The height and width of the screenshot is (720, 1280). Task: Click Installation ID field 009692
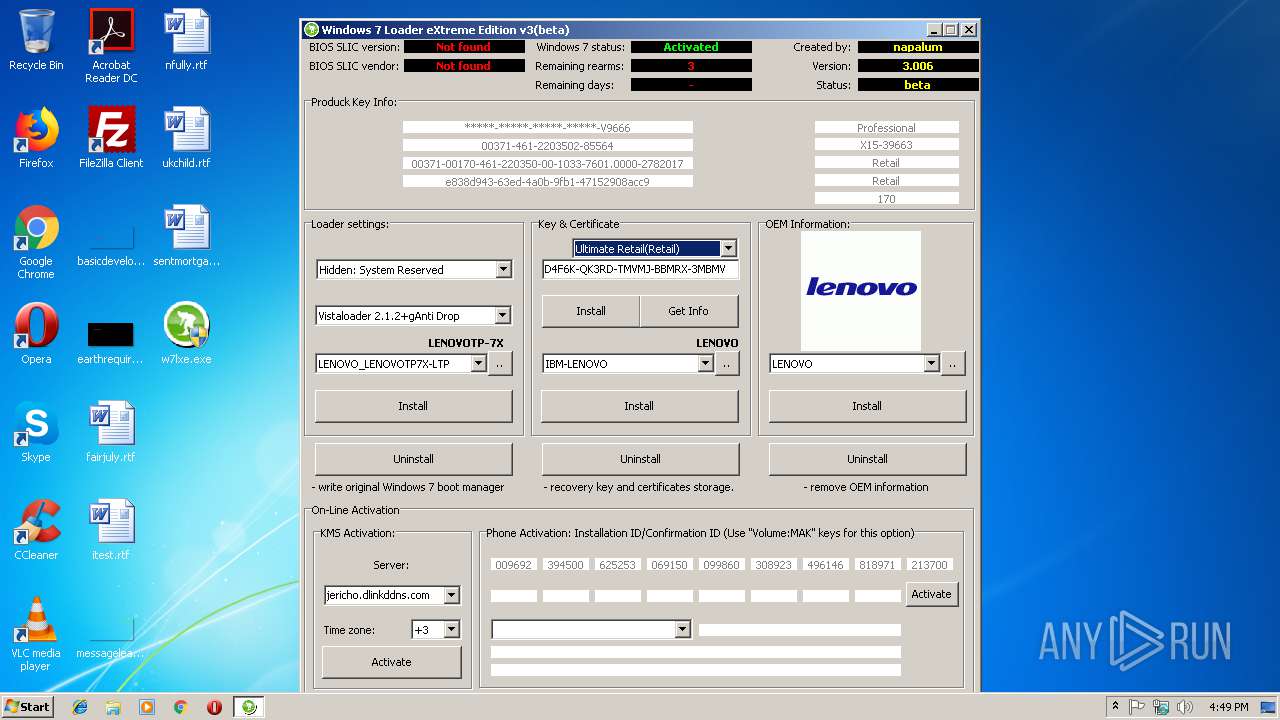[x=513, y=565]
